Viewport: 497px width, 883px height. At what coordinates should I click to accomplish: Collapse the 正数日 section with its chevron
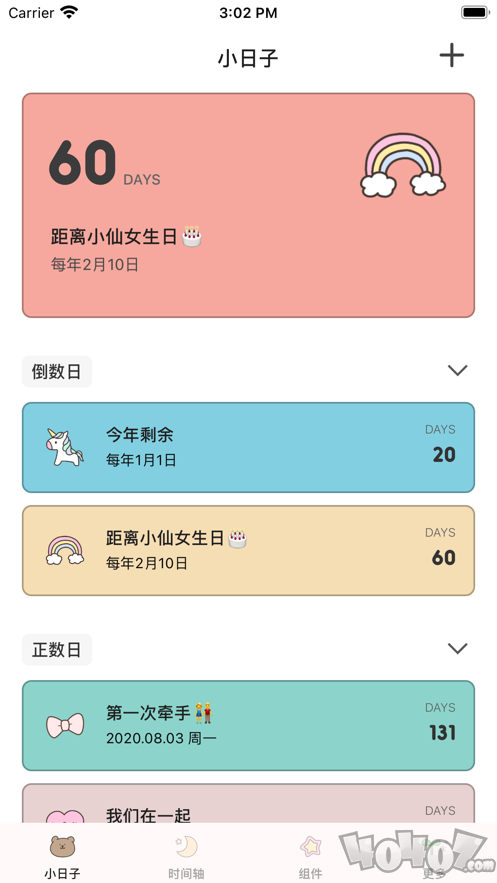457,649
